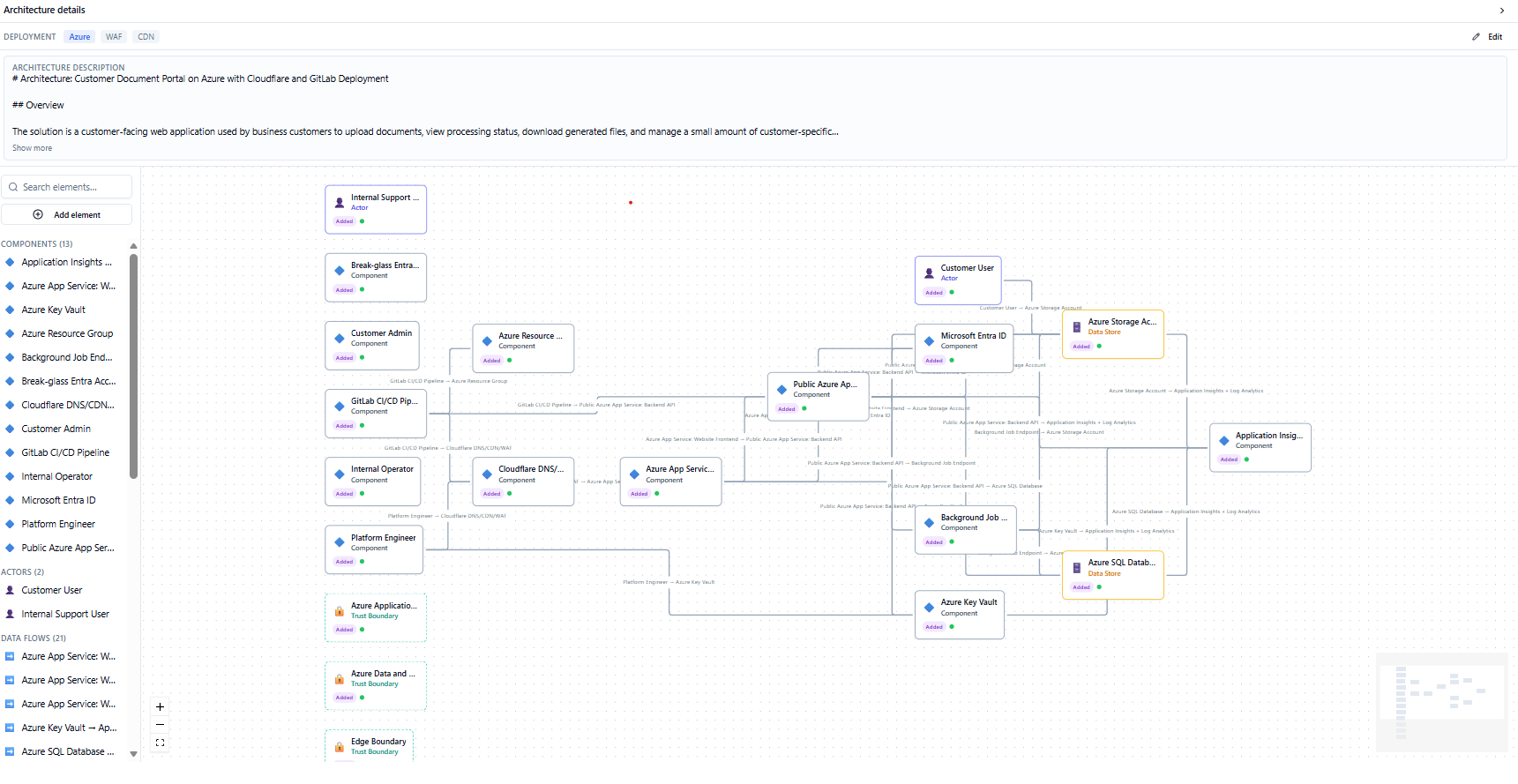Click Azure Key Vault node icon on canvas

point(929,607)
